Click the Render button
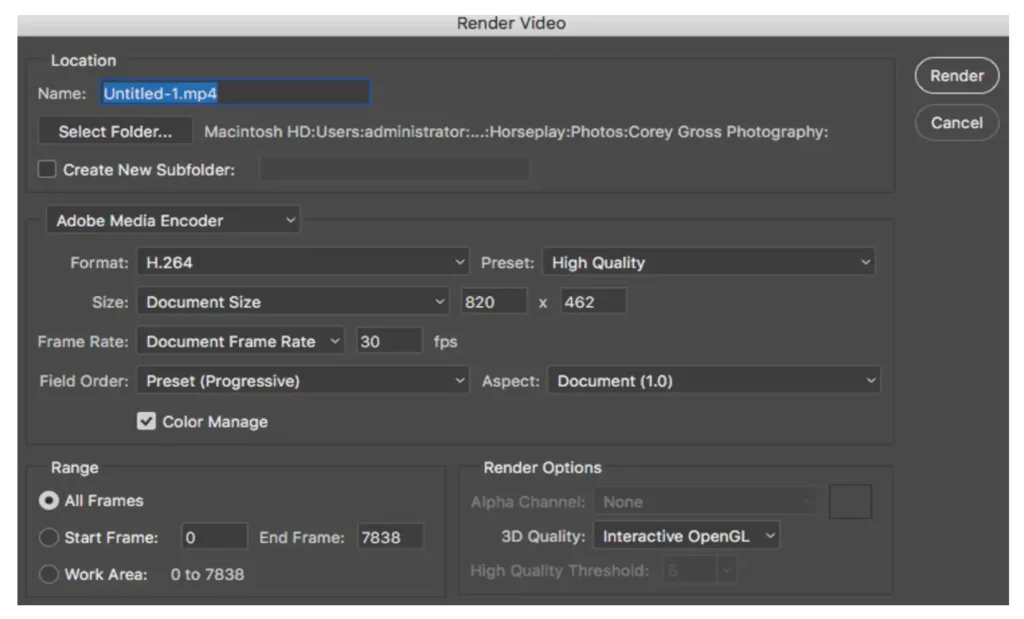Screen dimensions: 1024x619 click(956, 76)
